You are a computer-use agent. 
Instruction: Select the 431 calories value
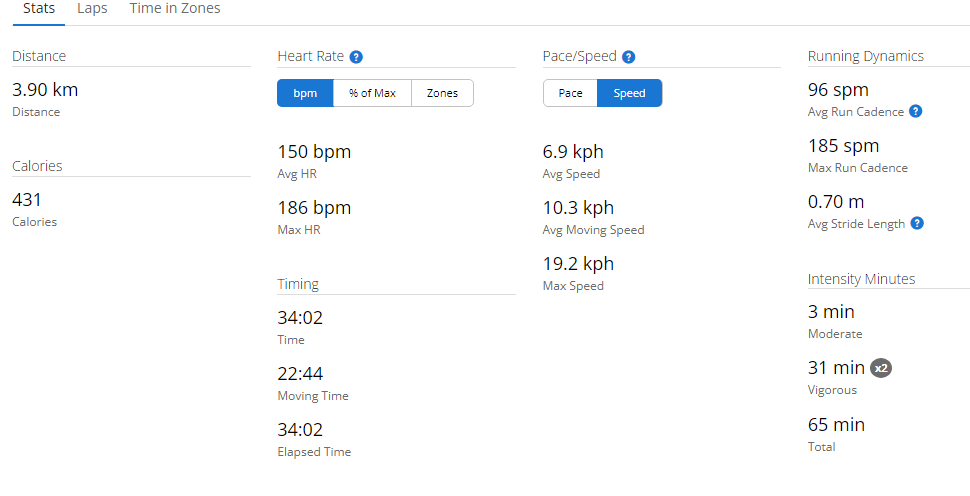27,200
